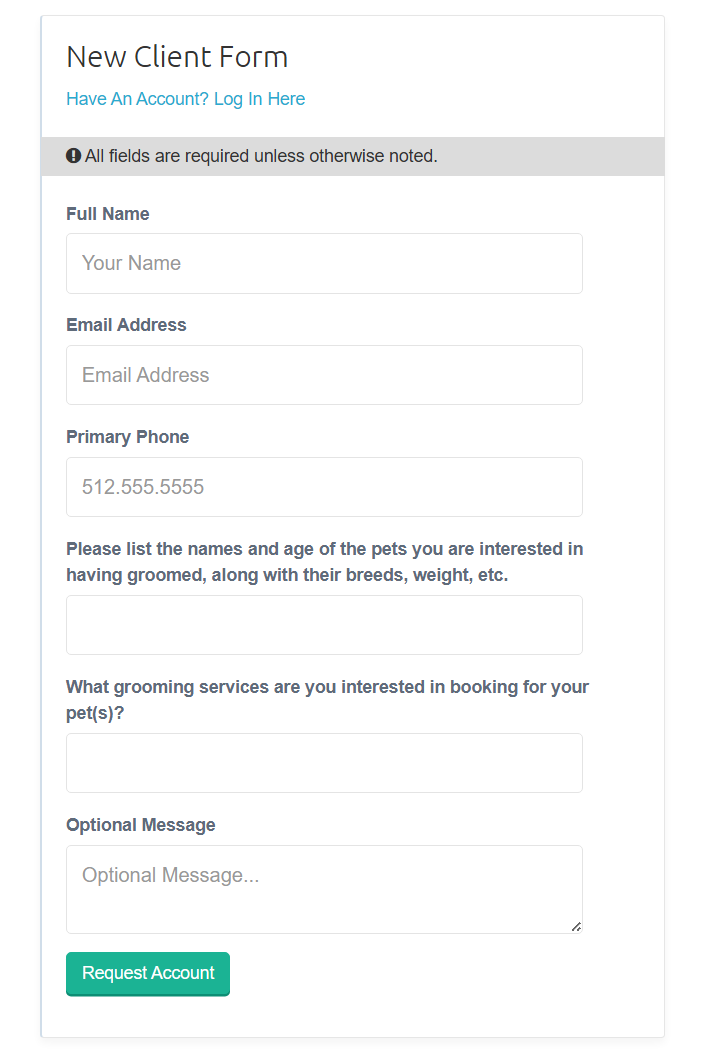Grab the textarea resize handle corner

[576, 927]
